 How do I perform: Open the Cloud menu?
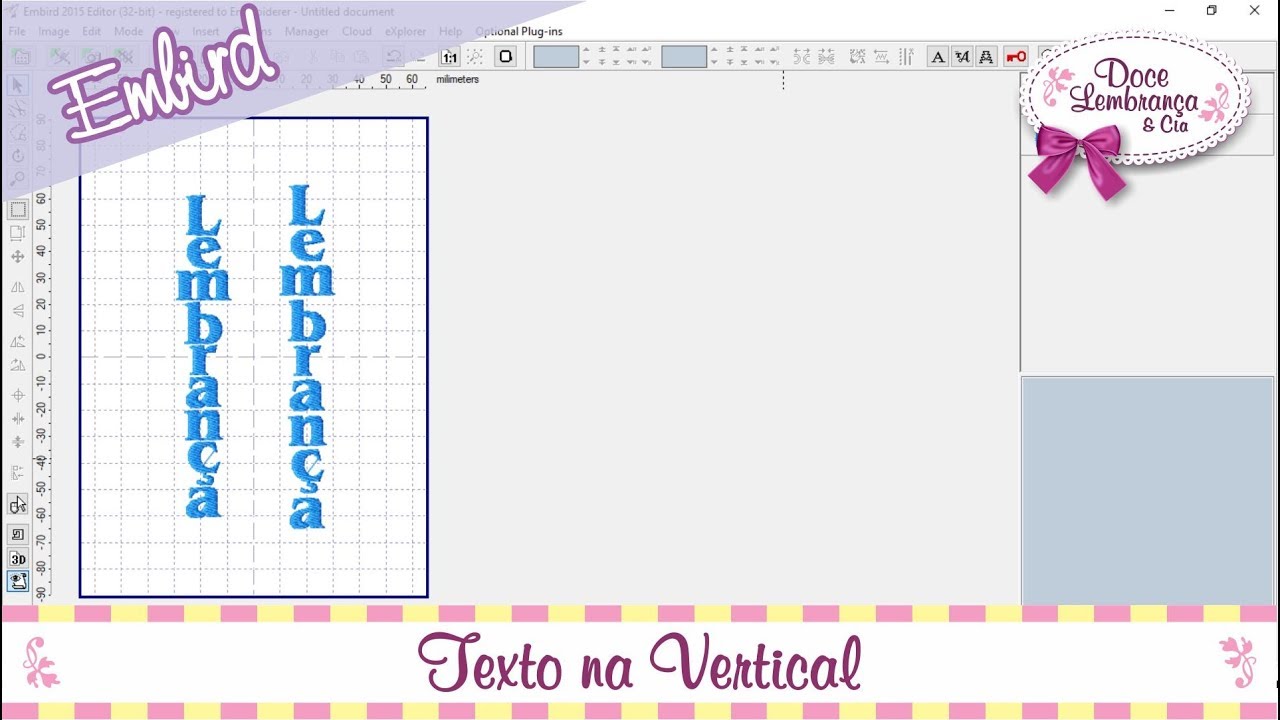357,31
